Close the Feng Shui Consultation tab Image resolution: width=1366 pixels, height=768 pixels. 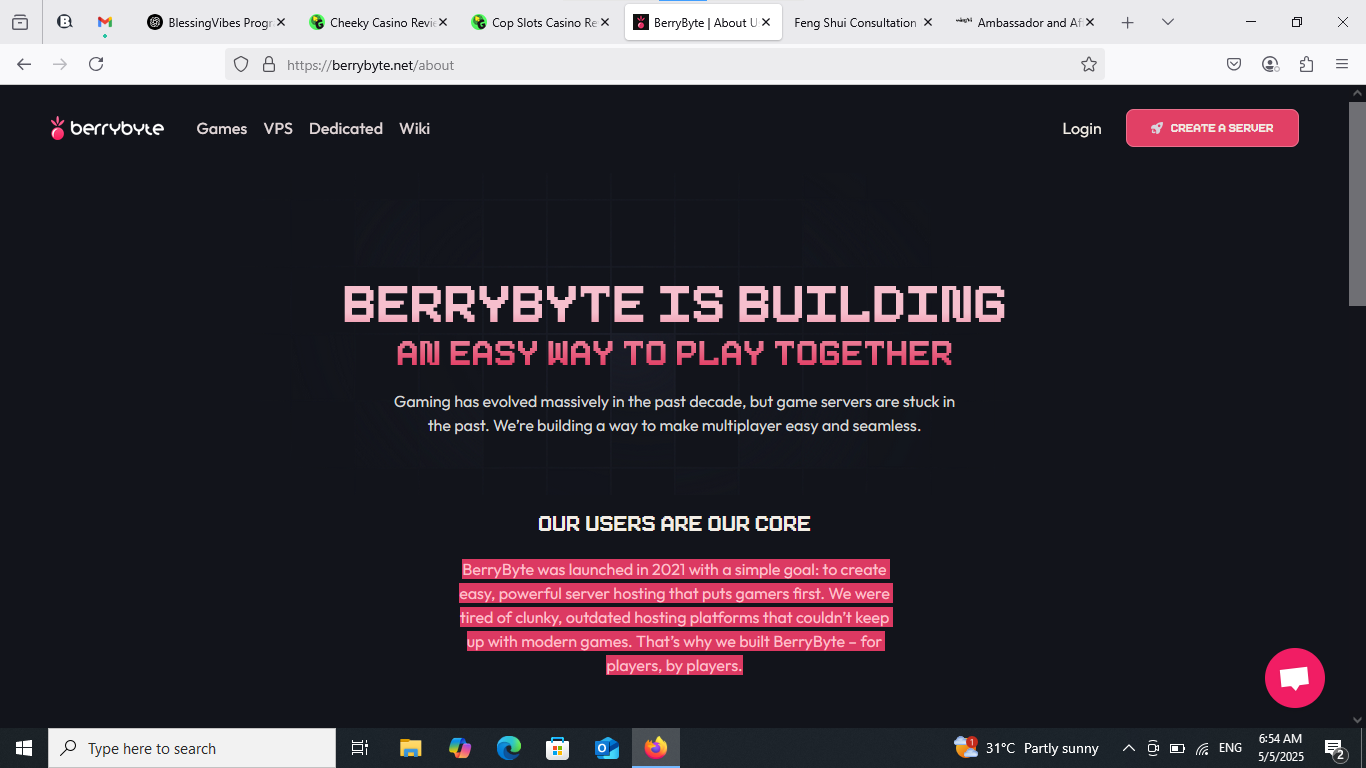coord(928,22)
